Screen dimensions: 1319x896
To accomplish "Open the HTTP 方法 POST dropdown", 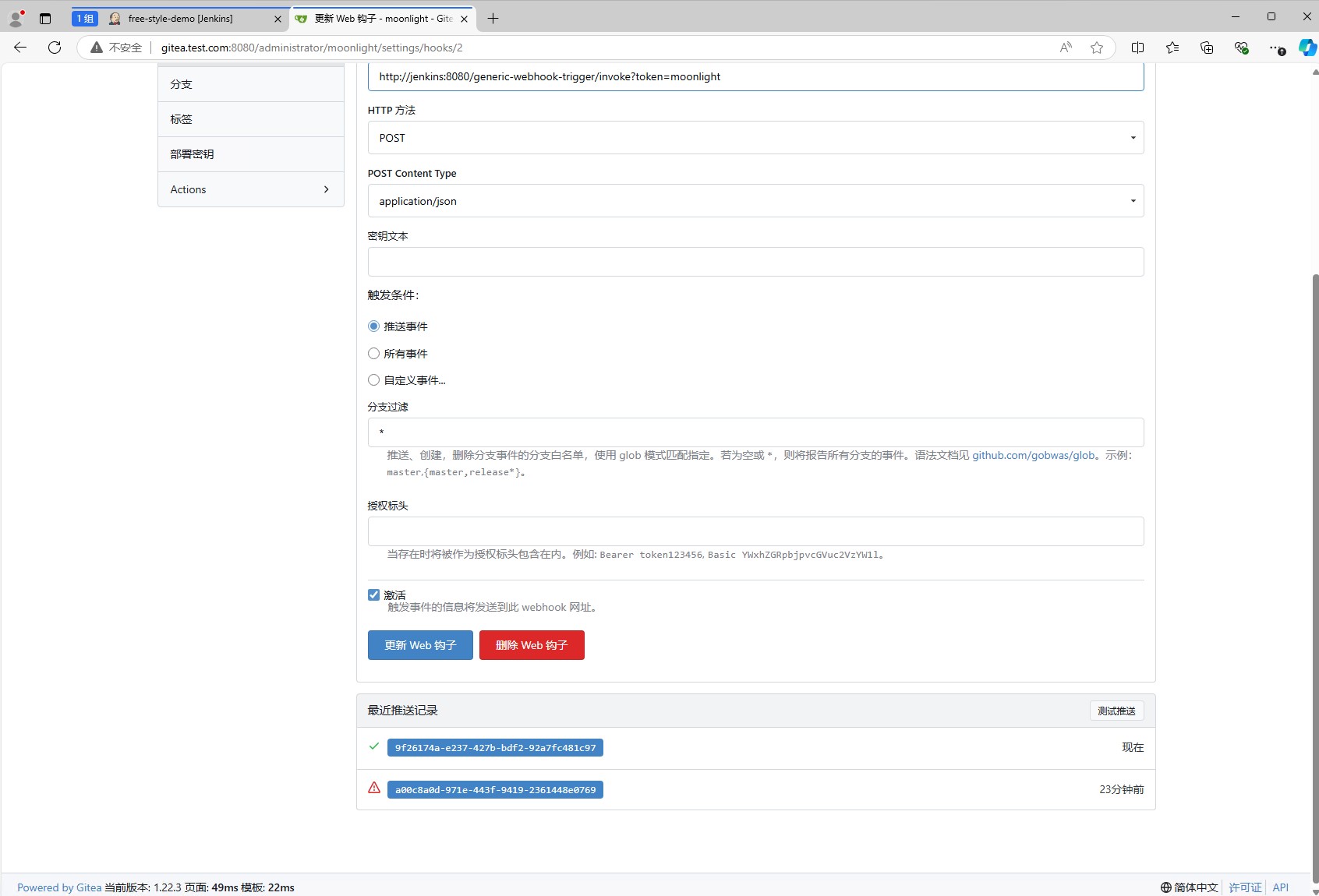I will click(x=755, y=138).
